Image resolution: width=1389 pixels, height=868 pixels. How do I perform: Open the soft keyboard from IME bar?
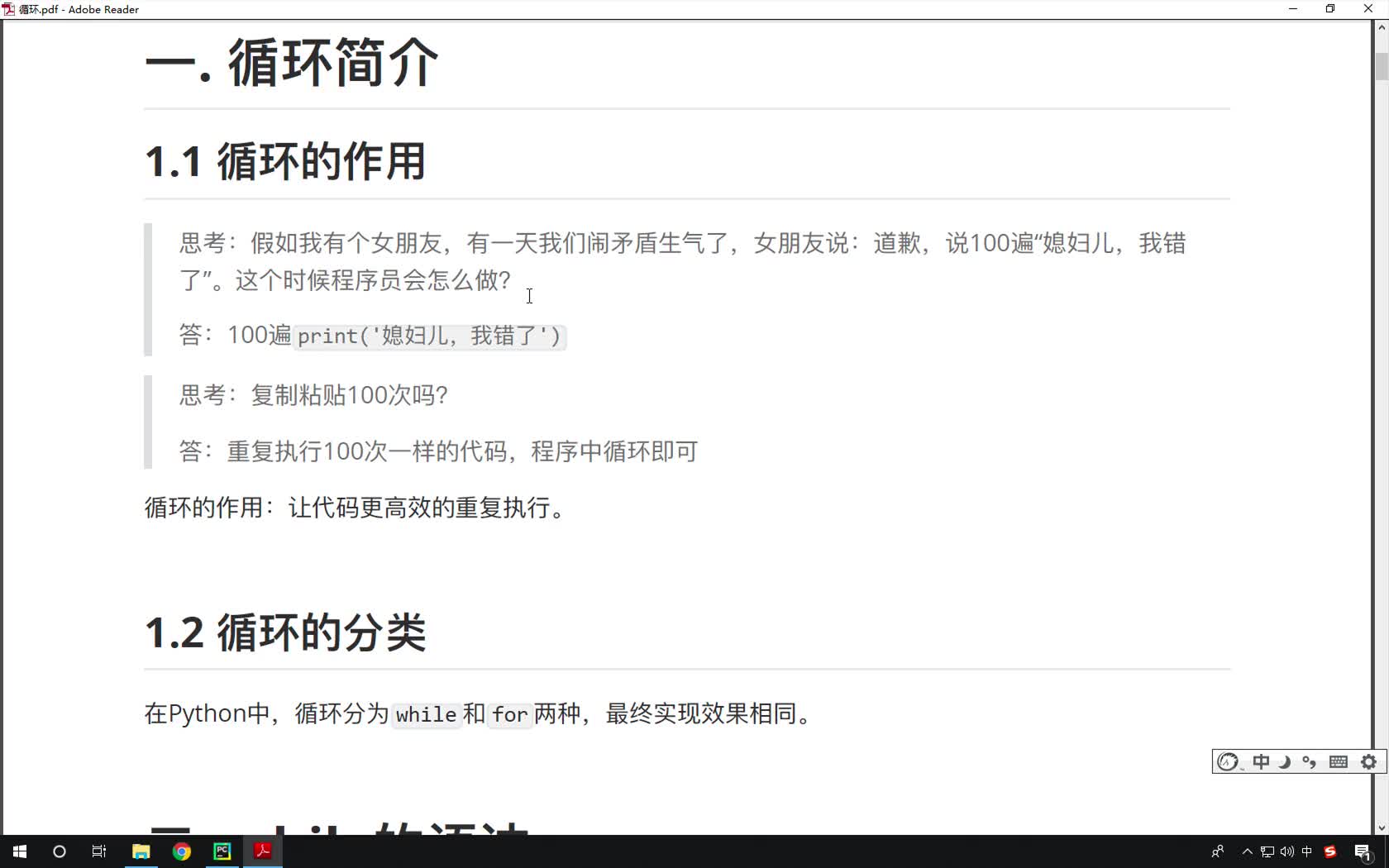(1339, 762)
